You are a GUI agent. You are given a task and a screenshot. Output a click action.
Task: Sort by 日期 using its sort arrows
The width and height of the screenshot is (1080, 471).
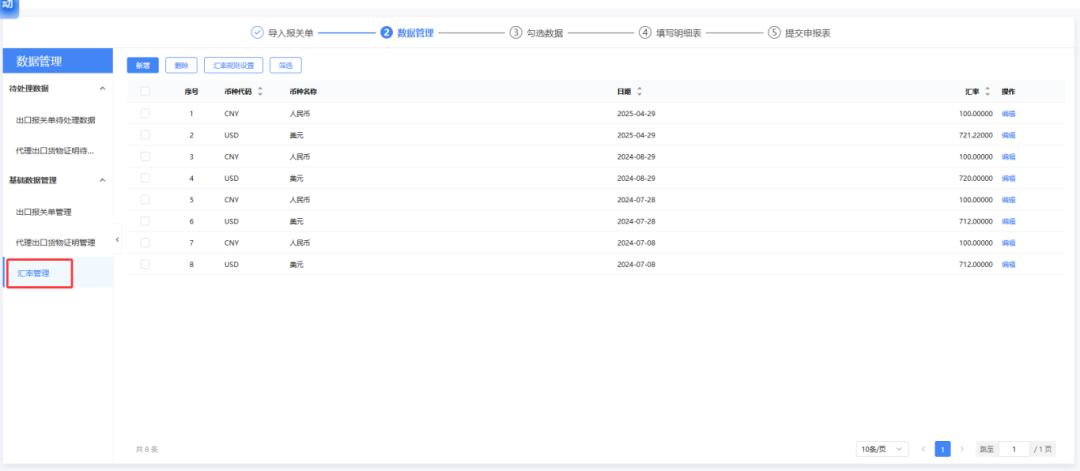pos(638,92)
